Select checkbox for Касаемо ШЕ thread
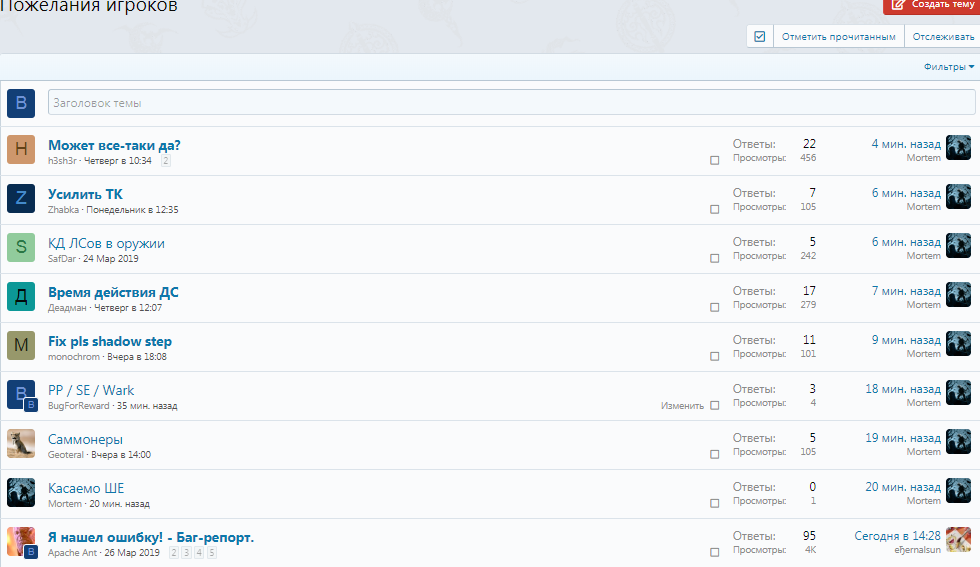Screen dimensions: 980x567 (x=714, y=503)
